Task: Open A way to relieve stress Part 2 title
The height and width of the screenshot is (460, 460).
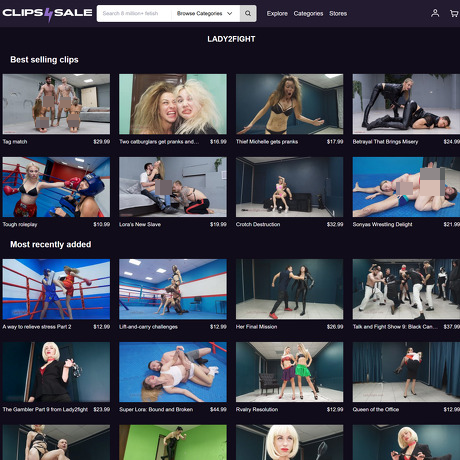Action: coord(37,327)
